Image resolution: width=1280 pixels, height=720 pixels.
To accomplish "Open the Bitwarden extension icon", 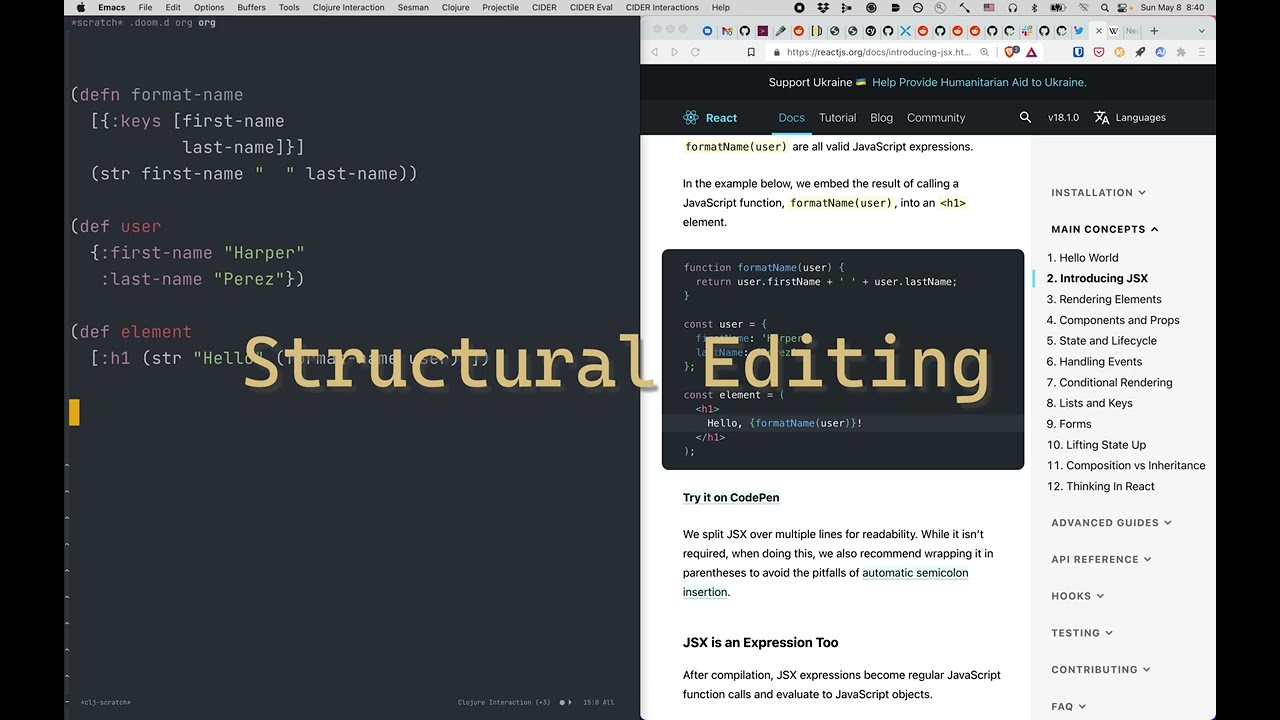I will click(1078, 52).
